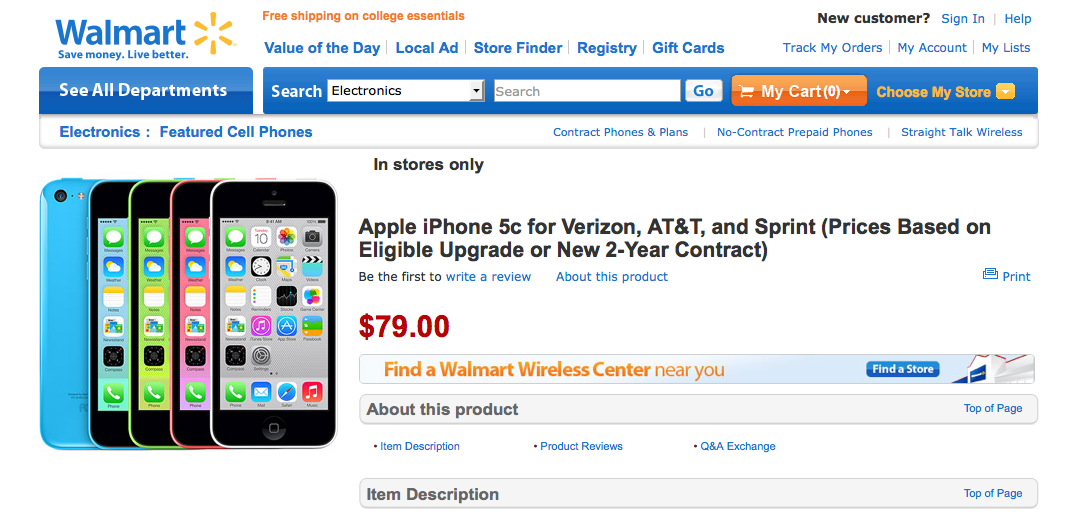Expand the Electronics search category dropdown
This screenshot has height=514, width=1077.
point(476,91)
